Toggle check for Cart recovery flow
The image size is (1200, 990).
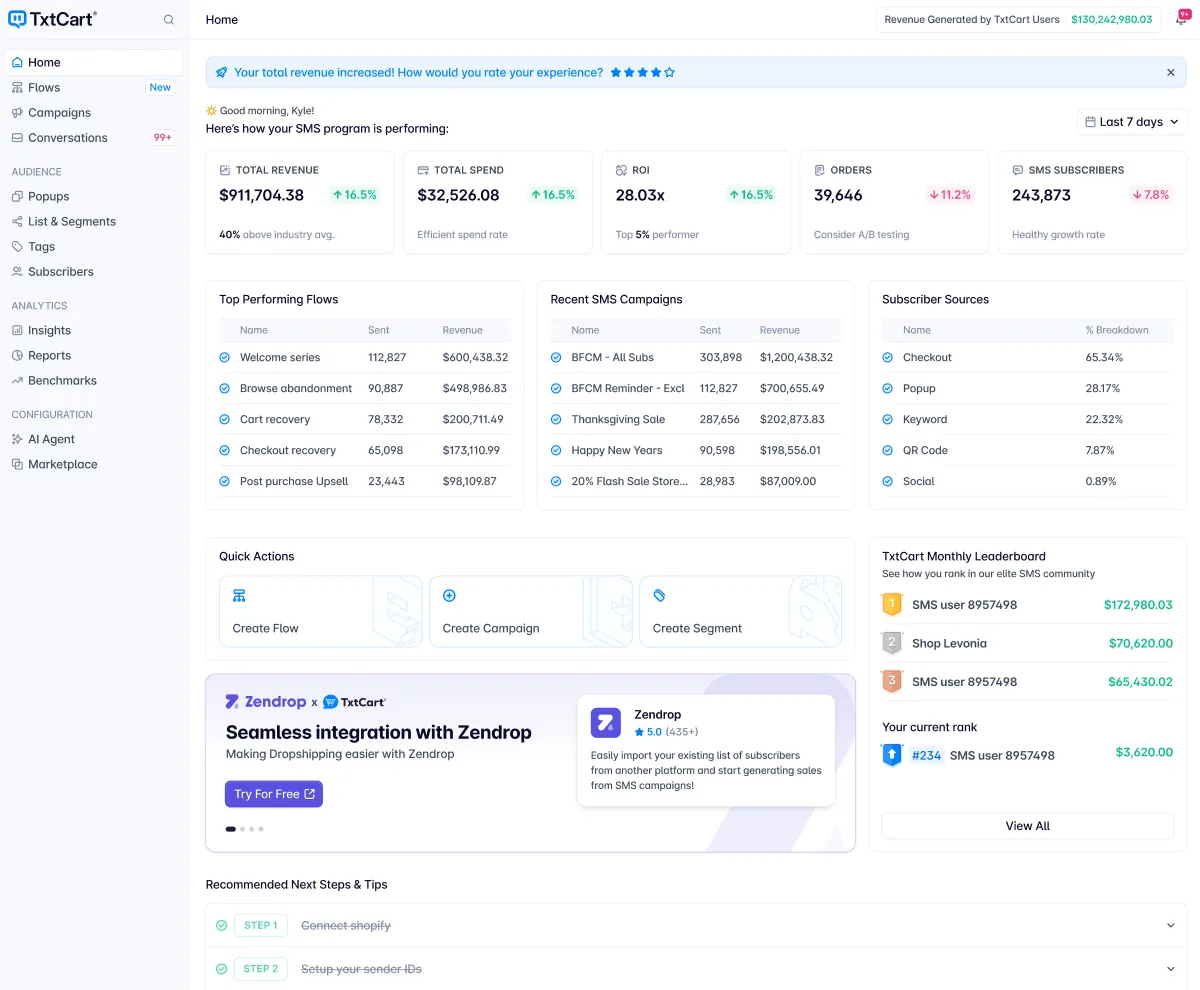[225, 419]
